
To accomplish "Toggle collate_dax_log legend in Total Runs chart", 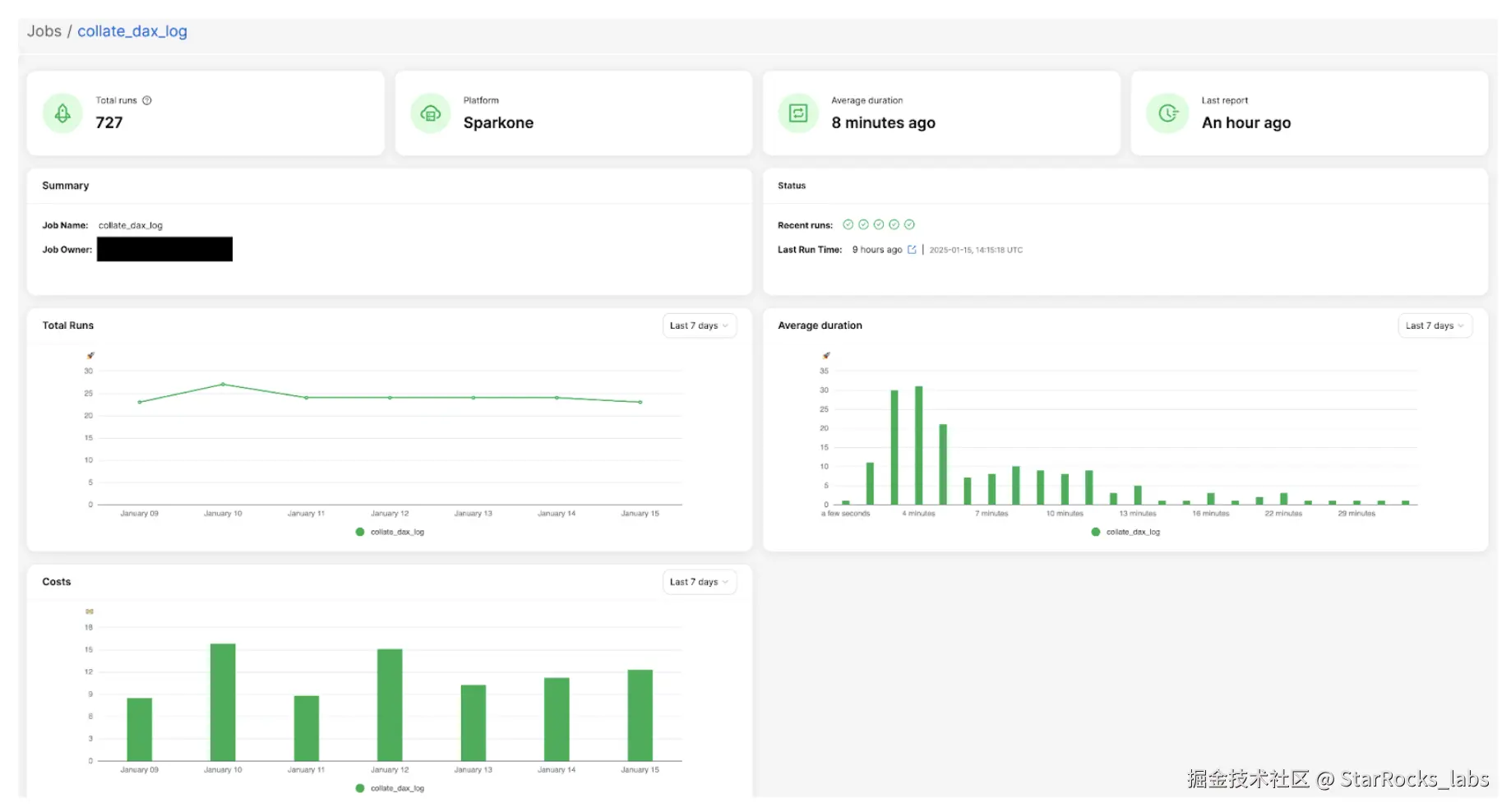I will [x=390, y=532].
